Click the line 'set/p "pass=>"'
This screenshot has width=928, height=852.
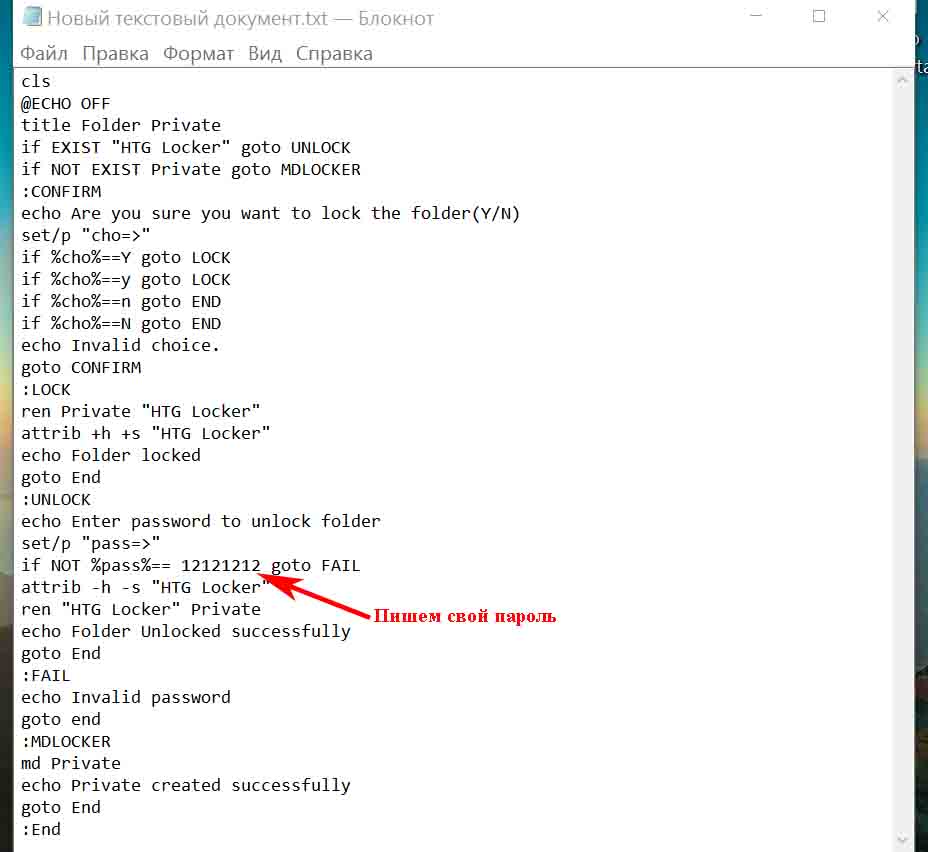click(x=91, y=544)
